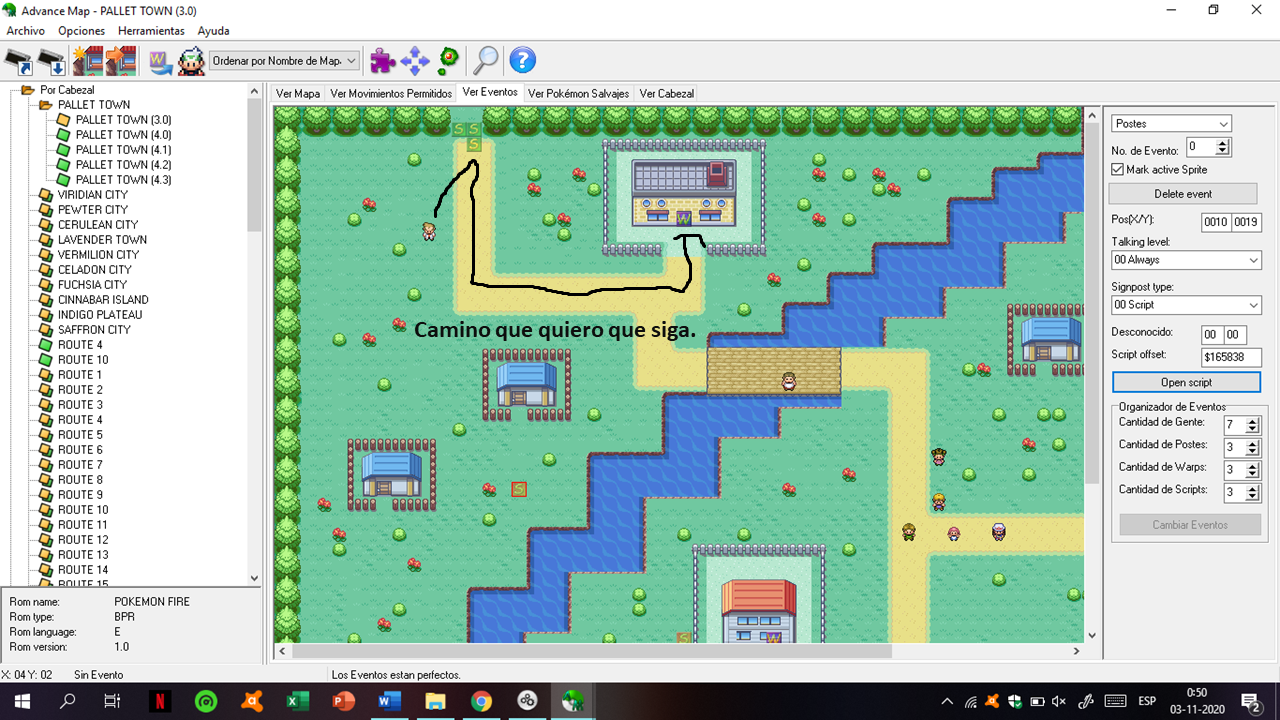
Task: Open the blue help question mark
Action: pos(522,61)
